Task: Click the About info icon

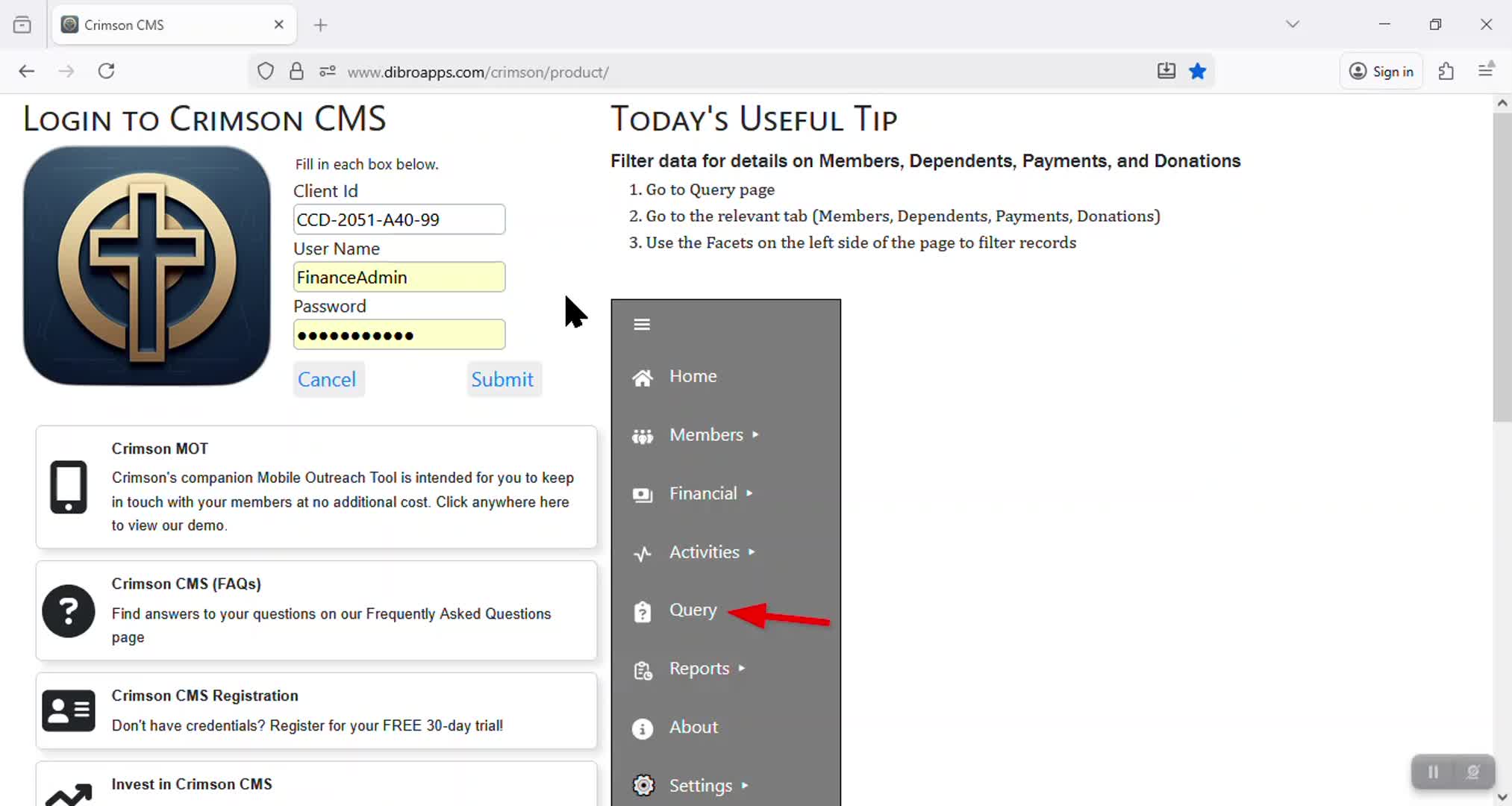Action: [642, 728]
